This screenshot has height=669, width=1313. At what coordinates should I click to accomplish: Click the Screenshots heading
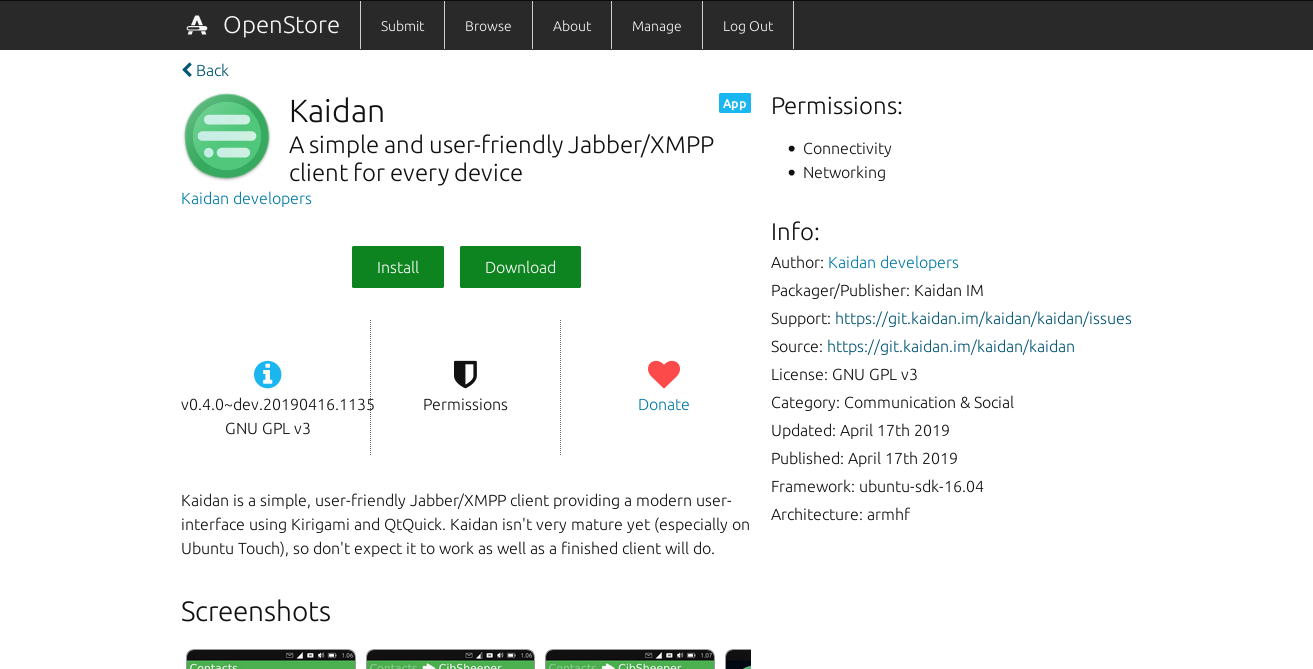pos(256,611)
